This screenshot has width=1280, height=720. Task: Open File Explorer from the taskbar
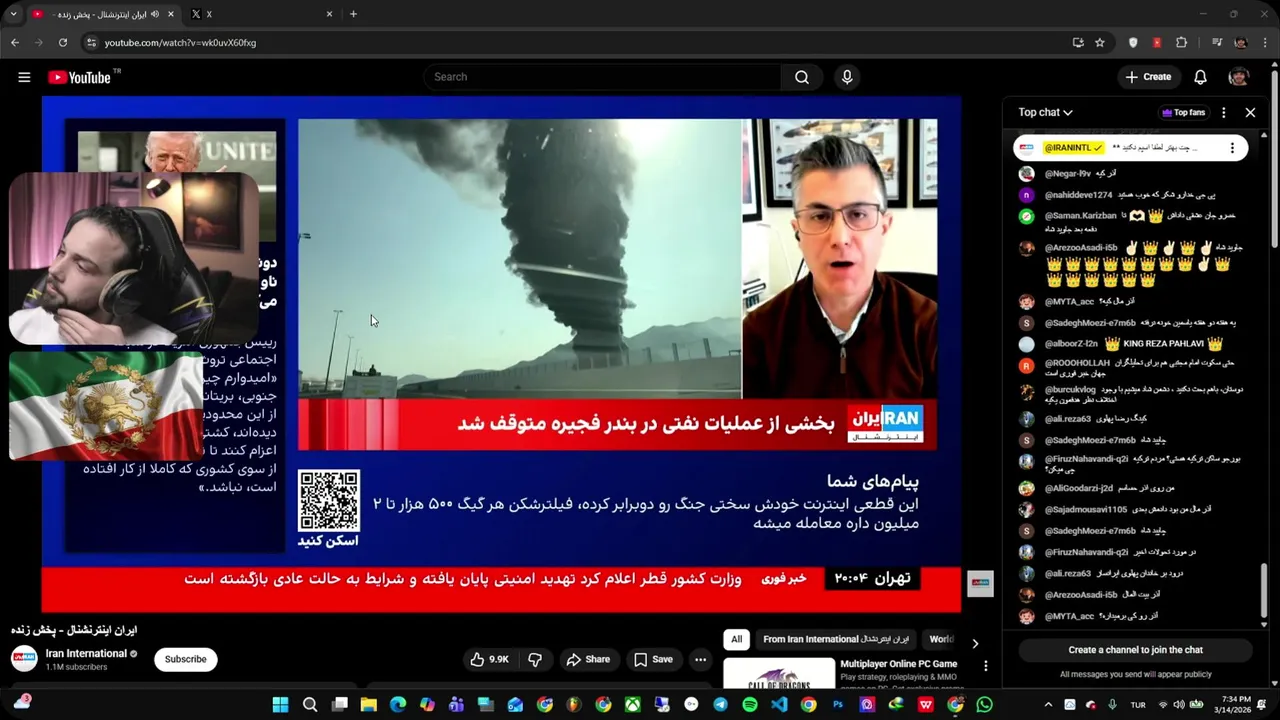(x=369, y=705)
